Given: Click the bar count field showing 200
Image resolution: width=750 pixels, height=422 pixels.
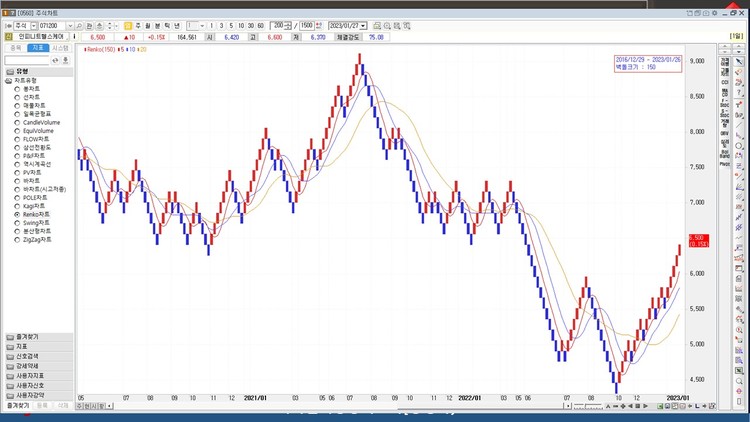Looking at the screenshot, I should click(x=276, y=25).
